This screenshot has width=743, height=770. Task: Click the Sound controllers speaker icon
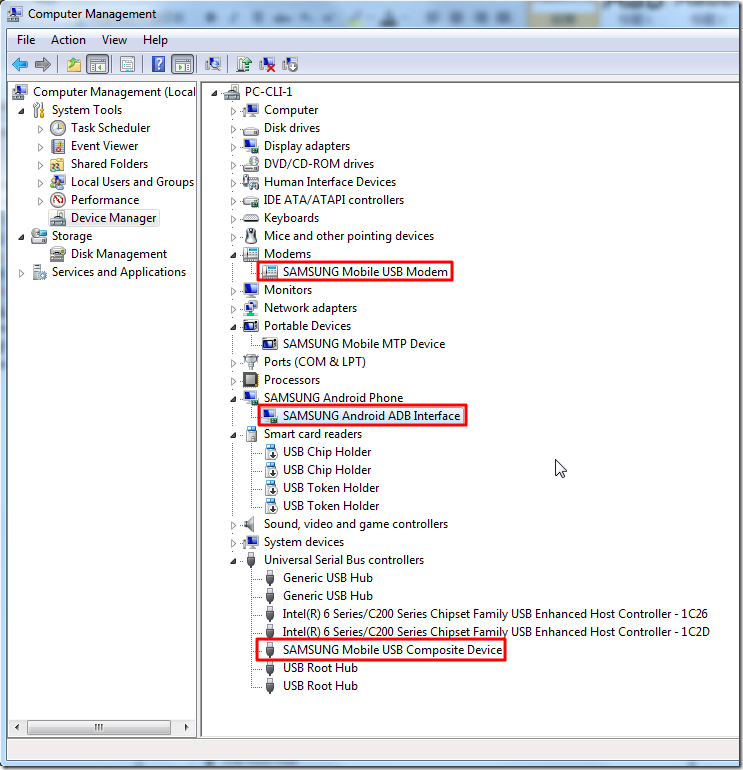pos(250,524)
